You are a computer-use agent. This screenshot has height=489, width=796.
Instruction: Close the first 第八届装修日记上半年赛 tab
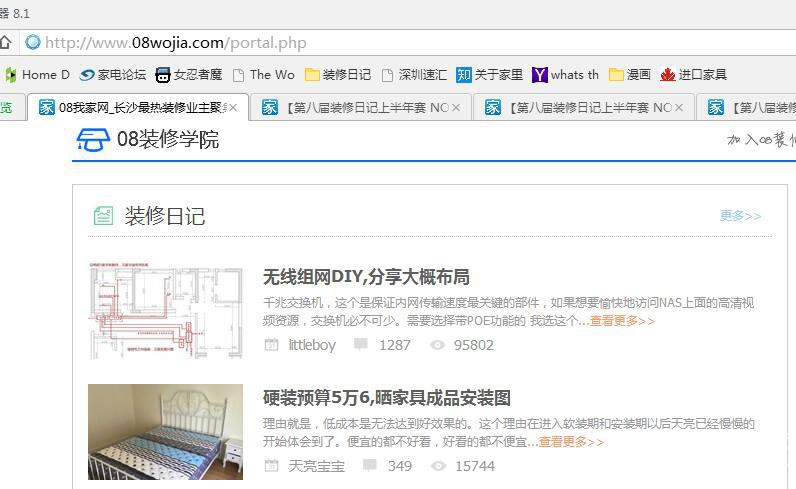coord(457,107)
